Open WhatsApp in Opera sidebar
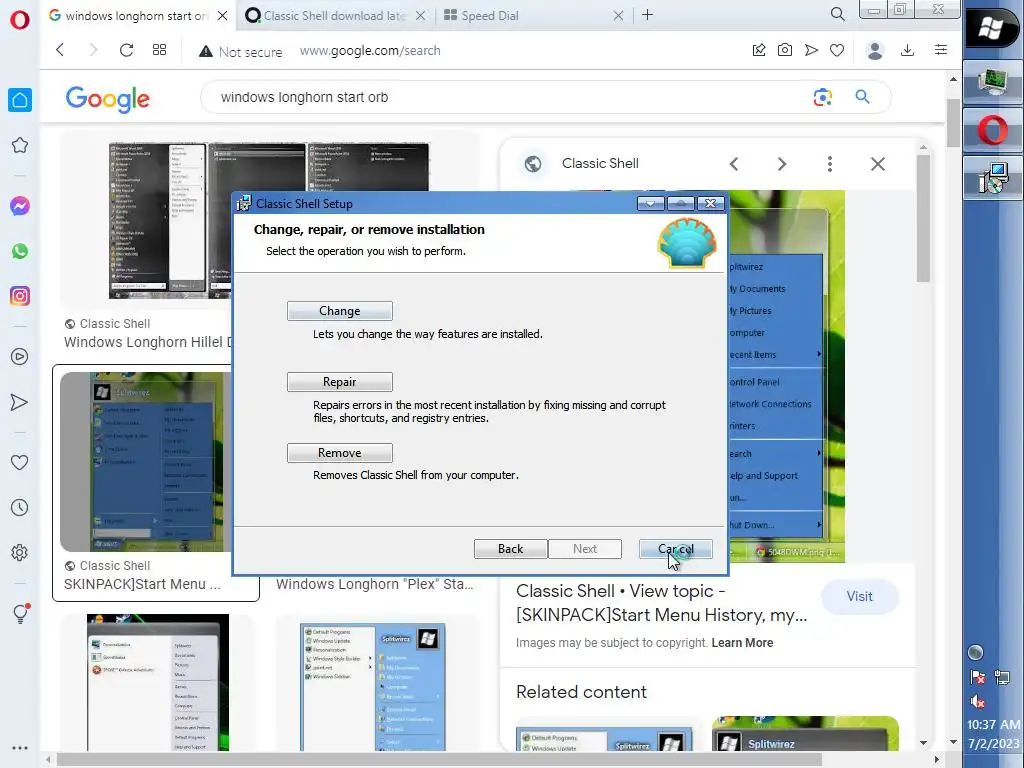The width and height of the screenshot is (1024, 768). click(20, 251)
